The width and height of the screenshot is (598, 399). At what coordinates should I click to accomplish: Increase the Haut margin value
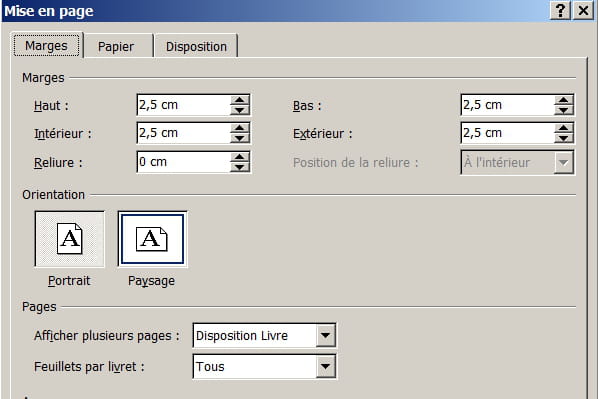point(240,100)
